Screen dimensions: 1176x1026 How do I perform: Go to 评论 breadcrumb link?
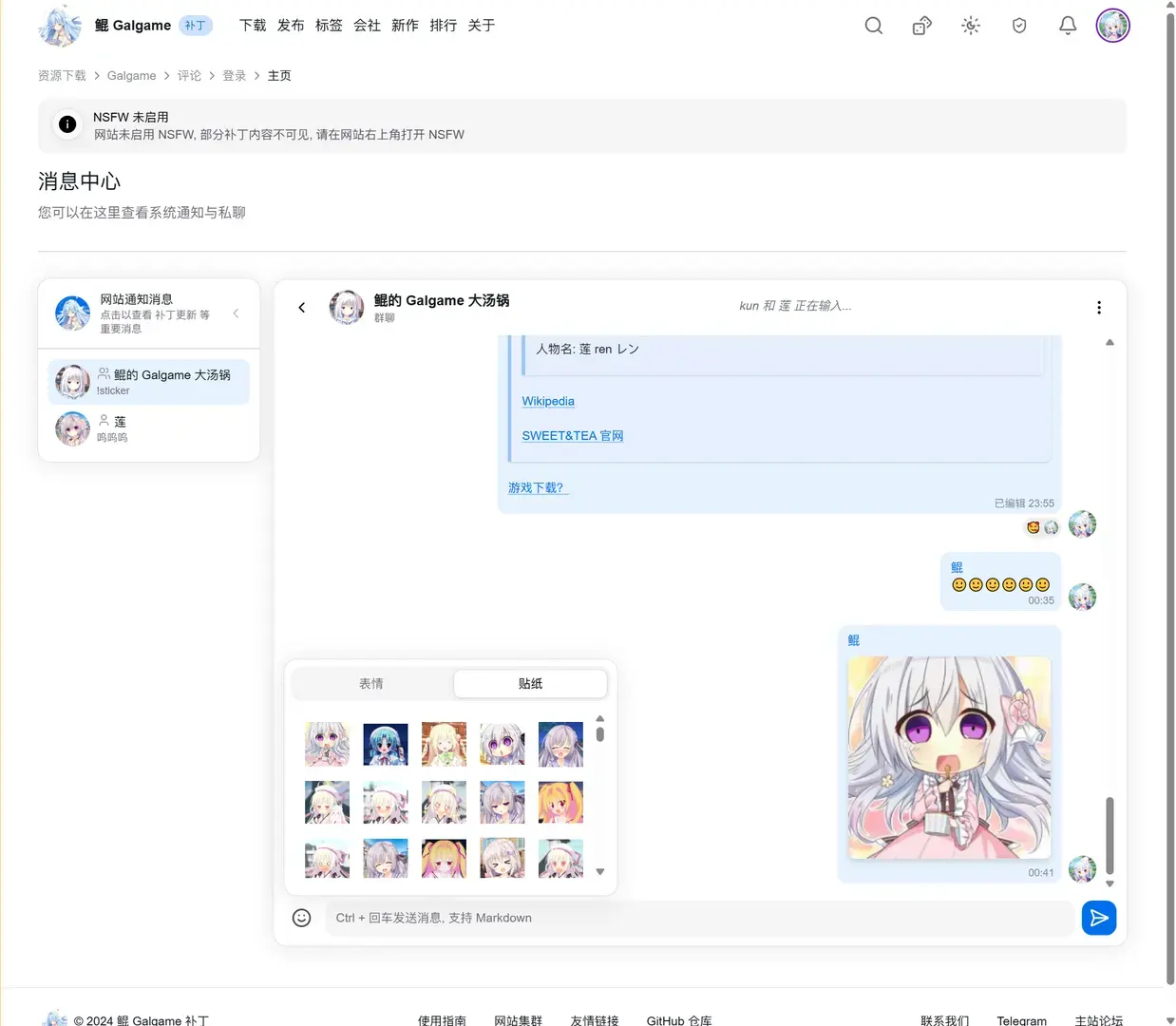tap(189, 76)
